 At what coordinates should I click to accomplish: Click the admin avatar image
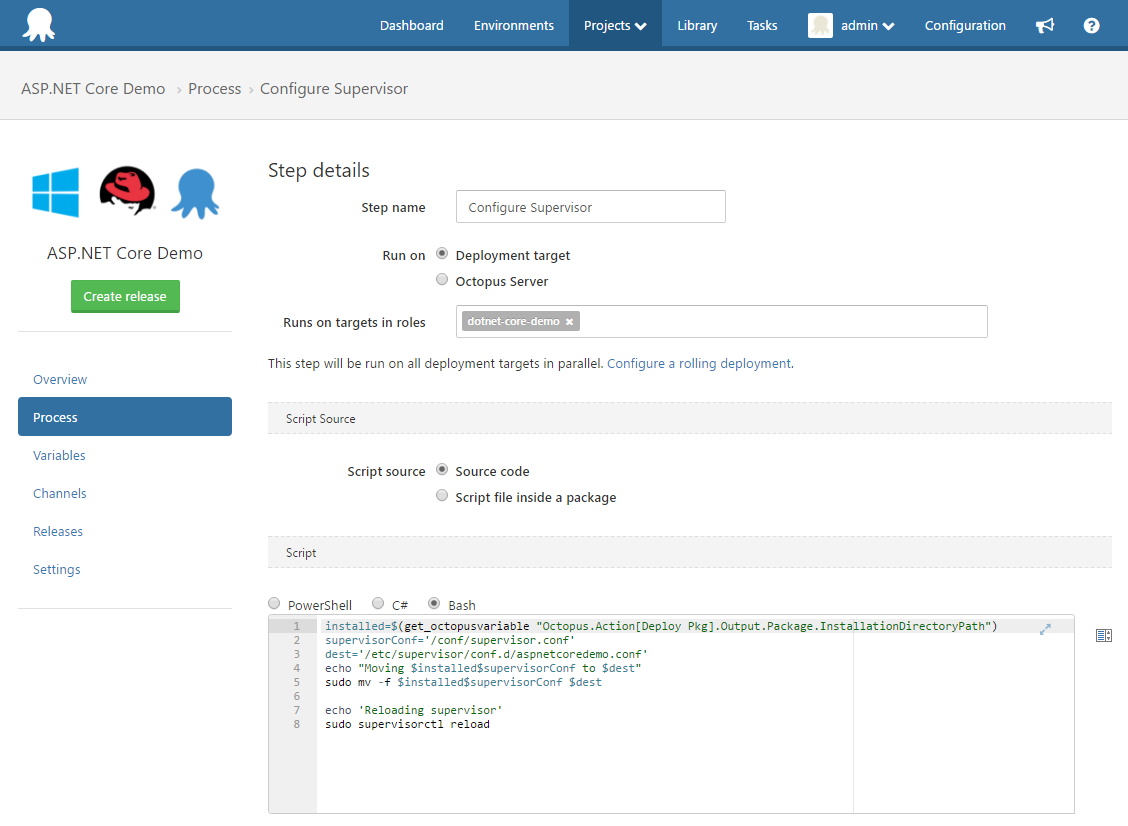click(820, 24)
